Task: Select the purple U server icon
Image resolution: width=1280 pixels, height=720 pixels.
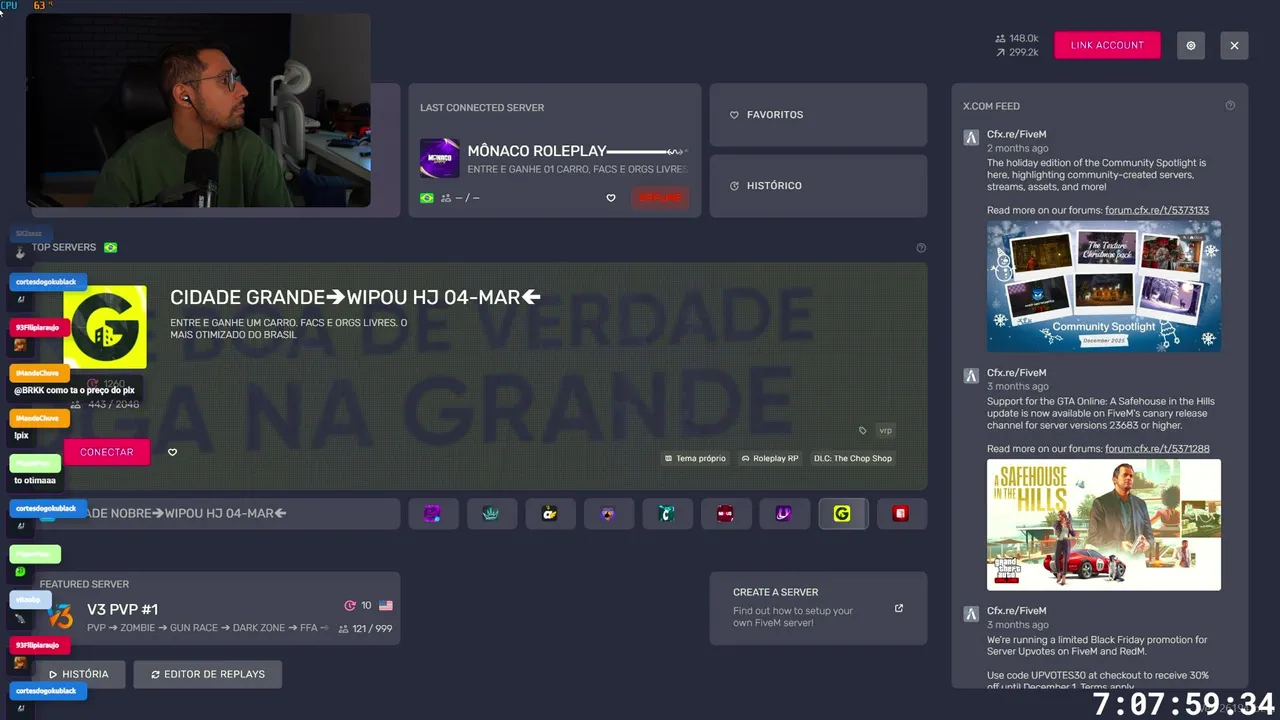Action: (x=784, y=514)
